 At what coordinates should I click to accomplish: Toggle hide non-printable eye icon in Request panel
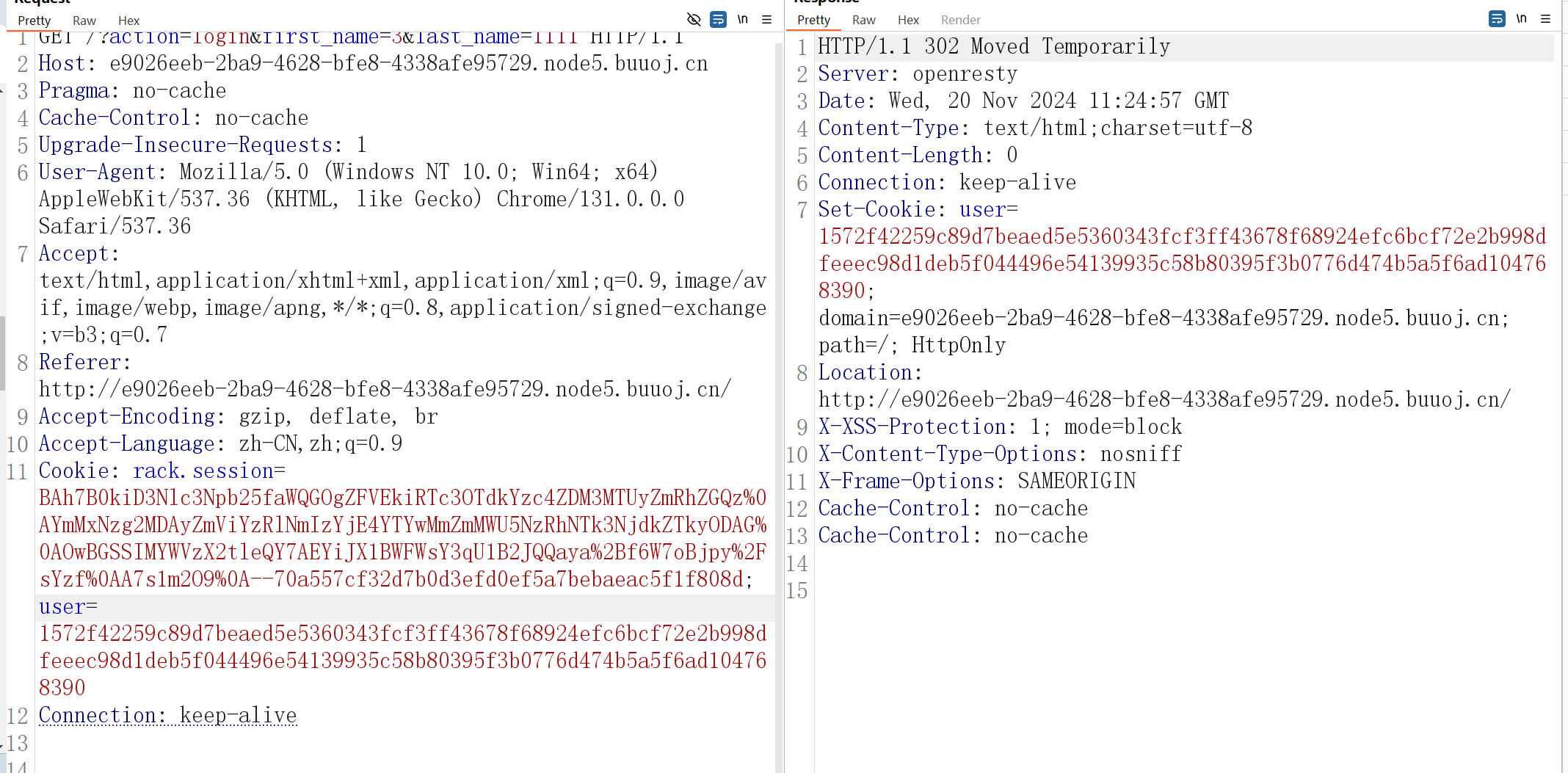(693, 20)
